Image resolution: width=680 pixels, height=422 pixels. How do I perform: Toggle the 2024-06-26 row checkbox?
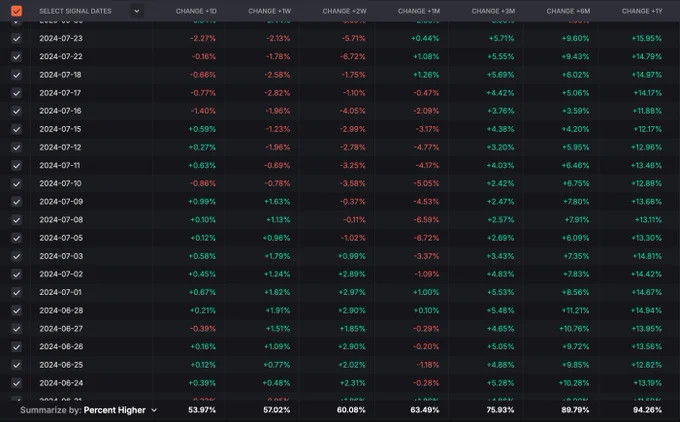[16, 347]
